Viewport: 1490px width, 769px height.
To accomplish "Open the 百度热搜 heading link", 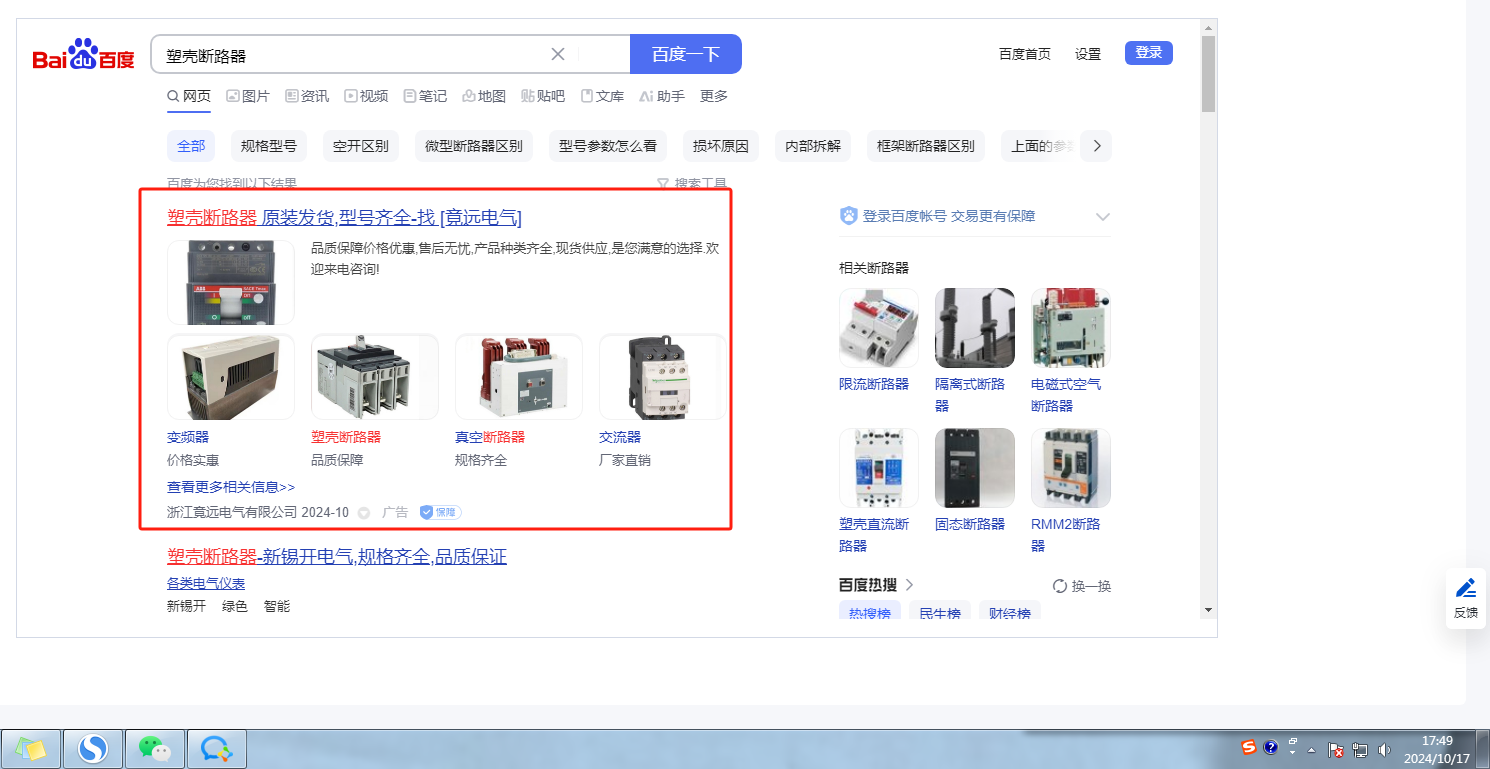I will tap(877, 585).
